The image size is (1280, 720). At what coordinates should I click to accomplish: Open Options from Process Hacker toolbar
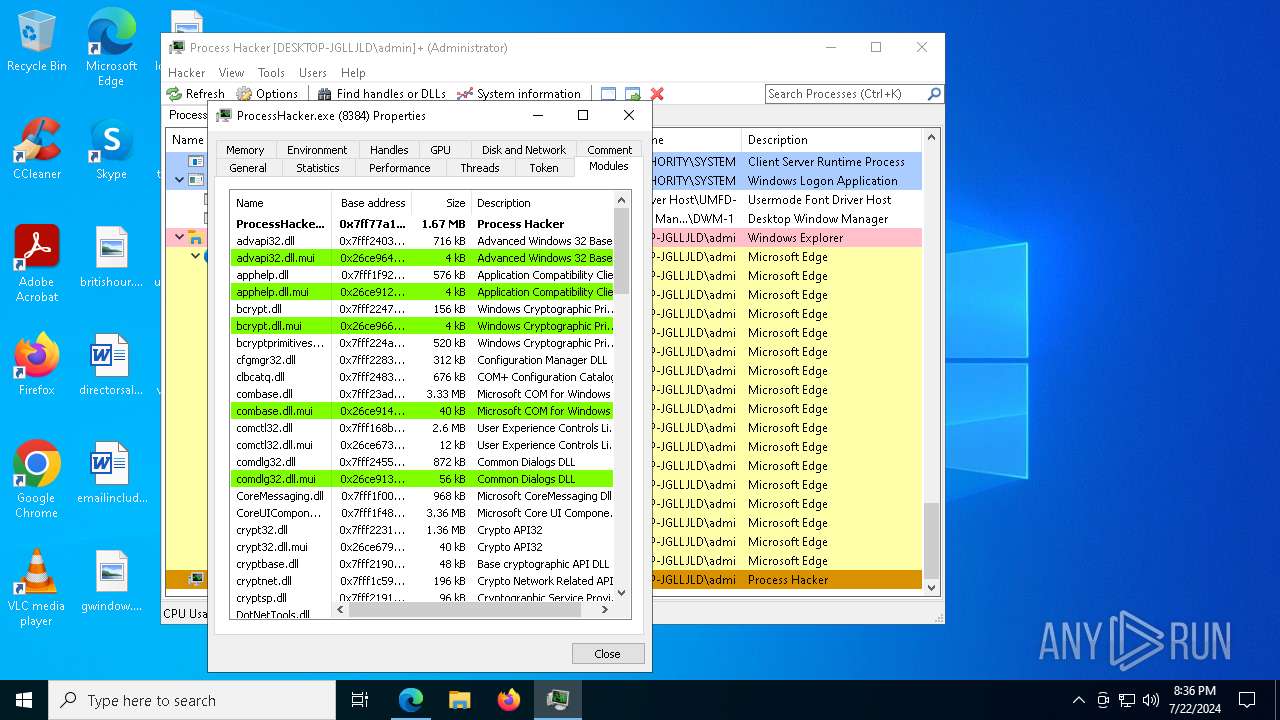267,94
